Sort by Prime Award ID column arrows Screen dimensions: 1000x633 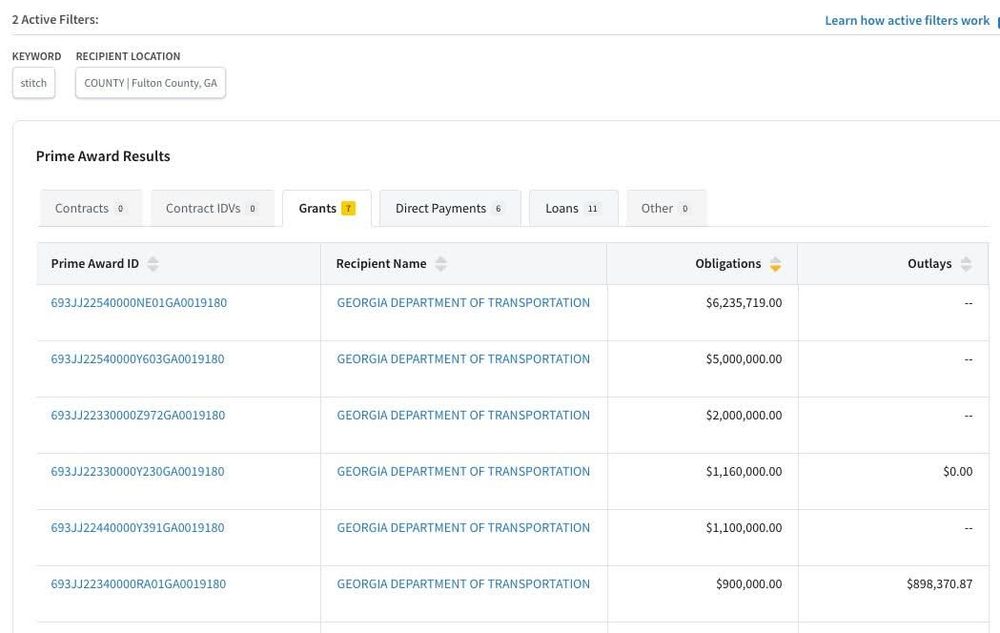click(x=152, y=264)
